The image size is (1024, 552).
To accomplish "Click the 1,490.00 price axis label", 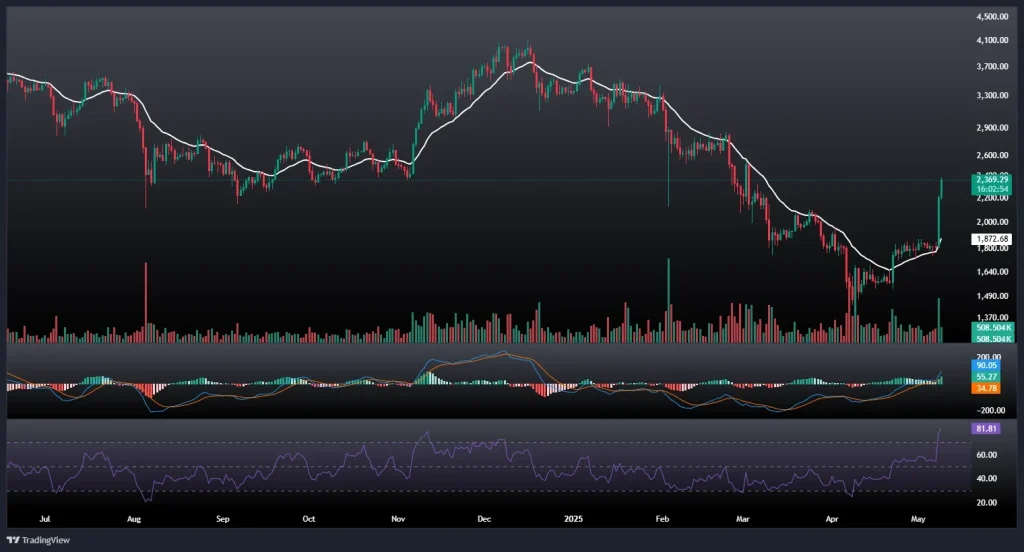I will pyautogui.click(x=991, y=296).
